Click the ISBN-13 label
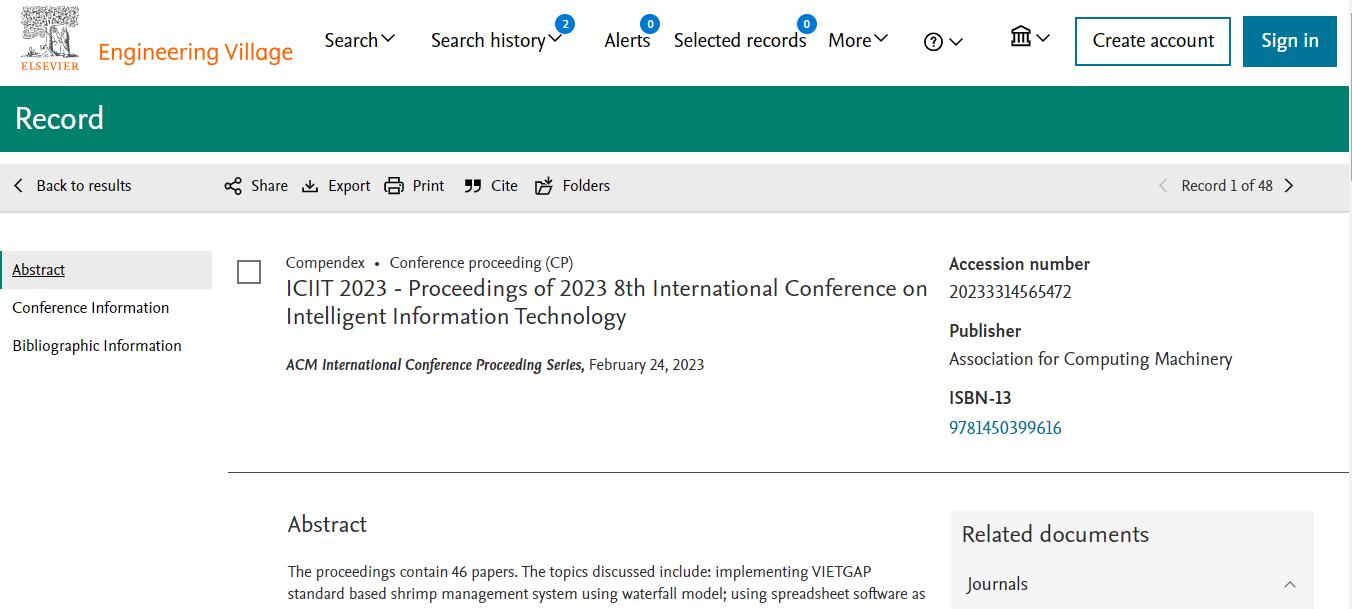The width and height of the screenshot is (1352, 609). click(980, 398)
